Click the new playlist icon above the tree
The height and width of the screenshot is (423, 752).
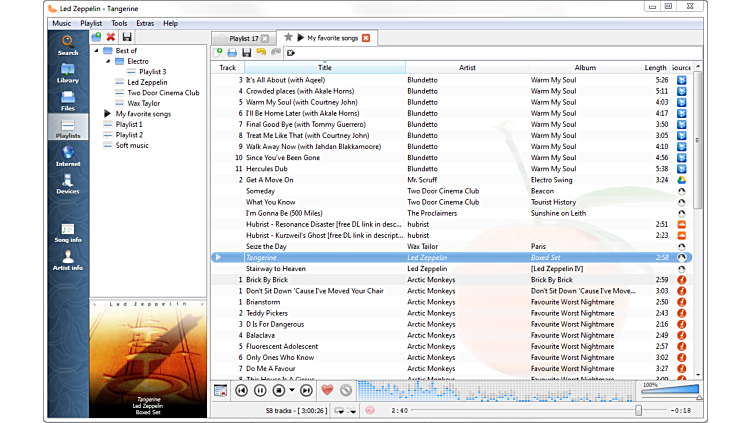[96, 37]
